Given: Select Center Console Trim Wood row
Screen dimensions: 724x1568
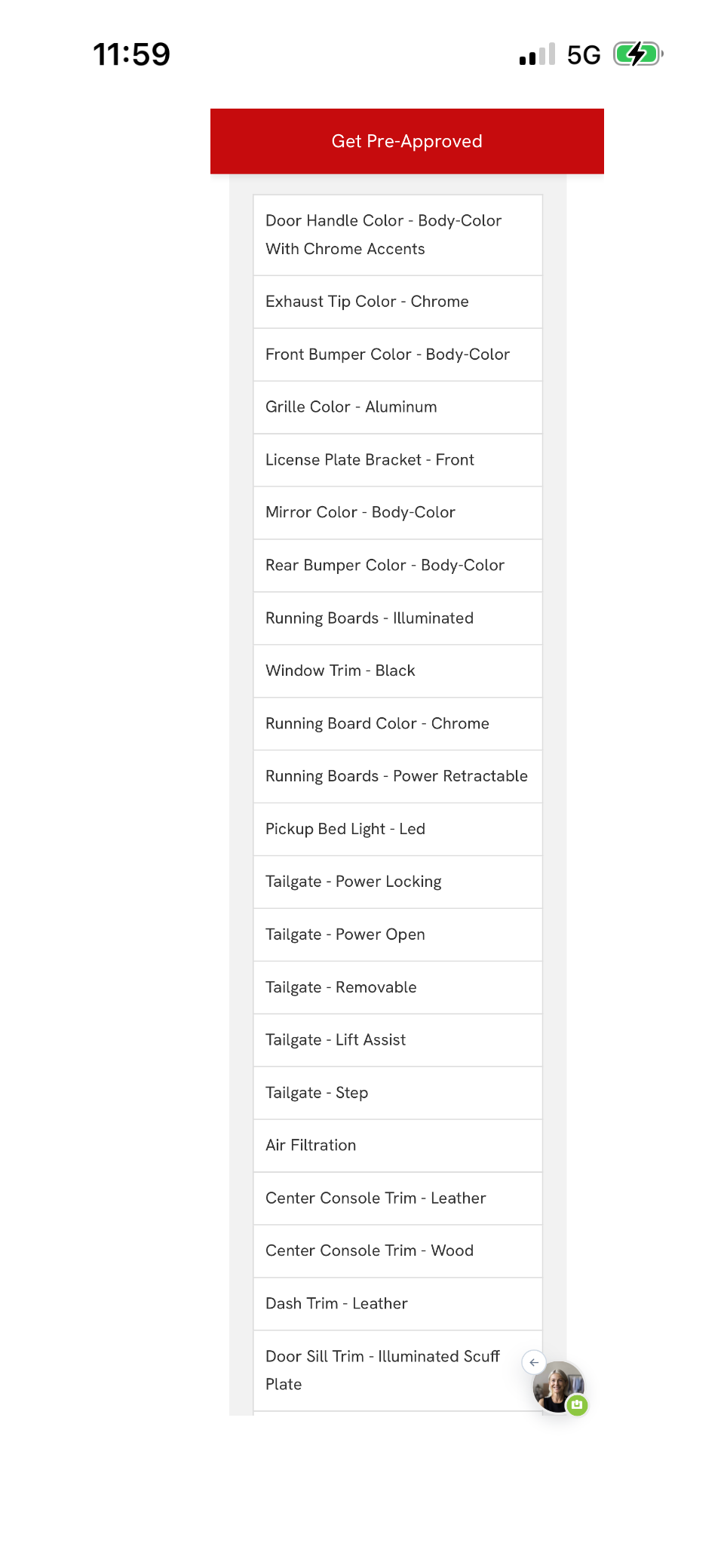Looking at the screenshot, I should point(397,1251).
